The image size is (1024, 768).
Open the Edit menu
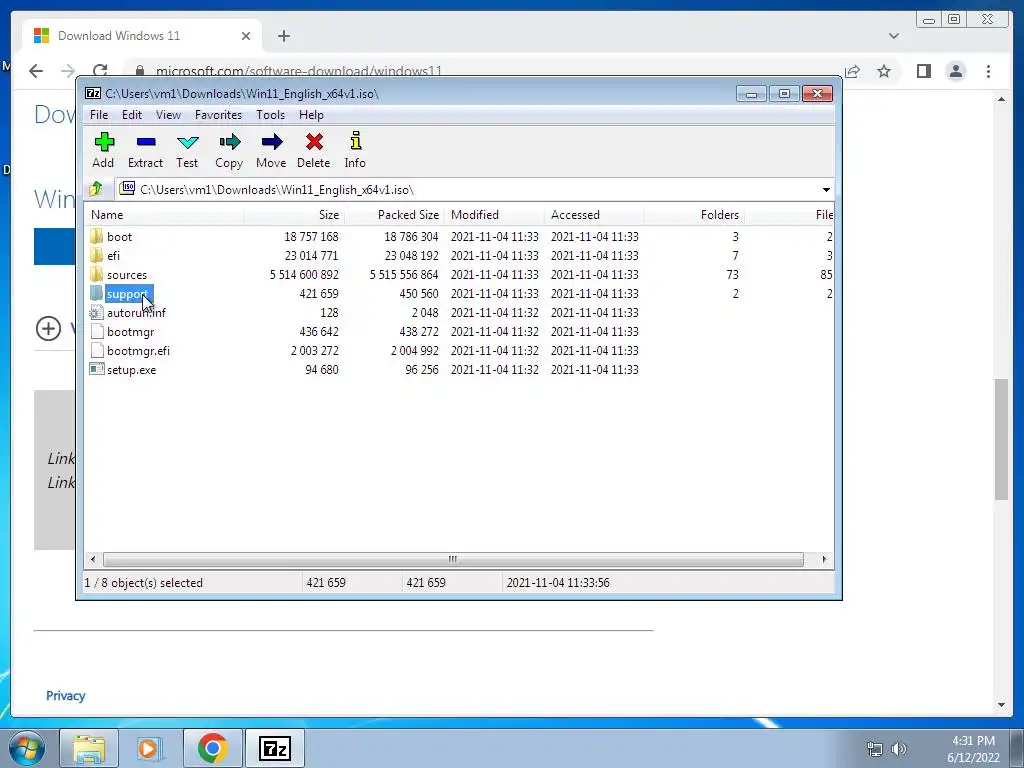point(132,115)
